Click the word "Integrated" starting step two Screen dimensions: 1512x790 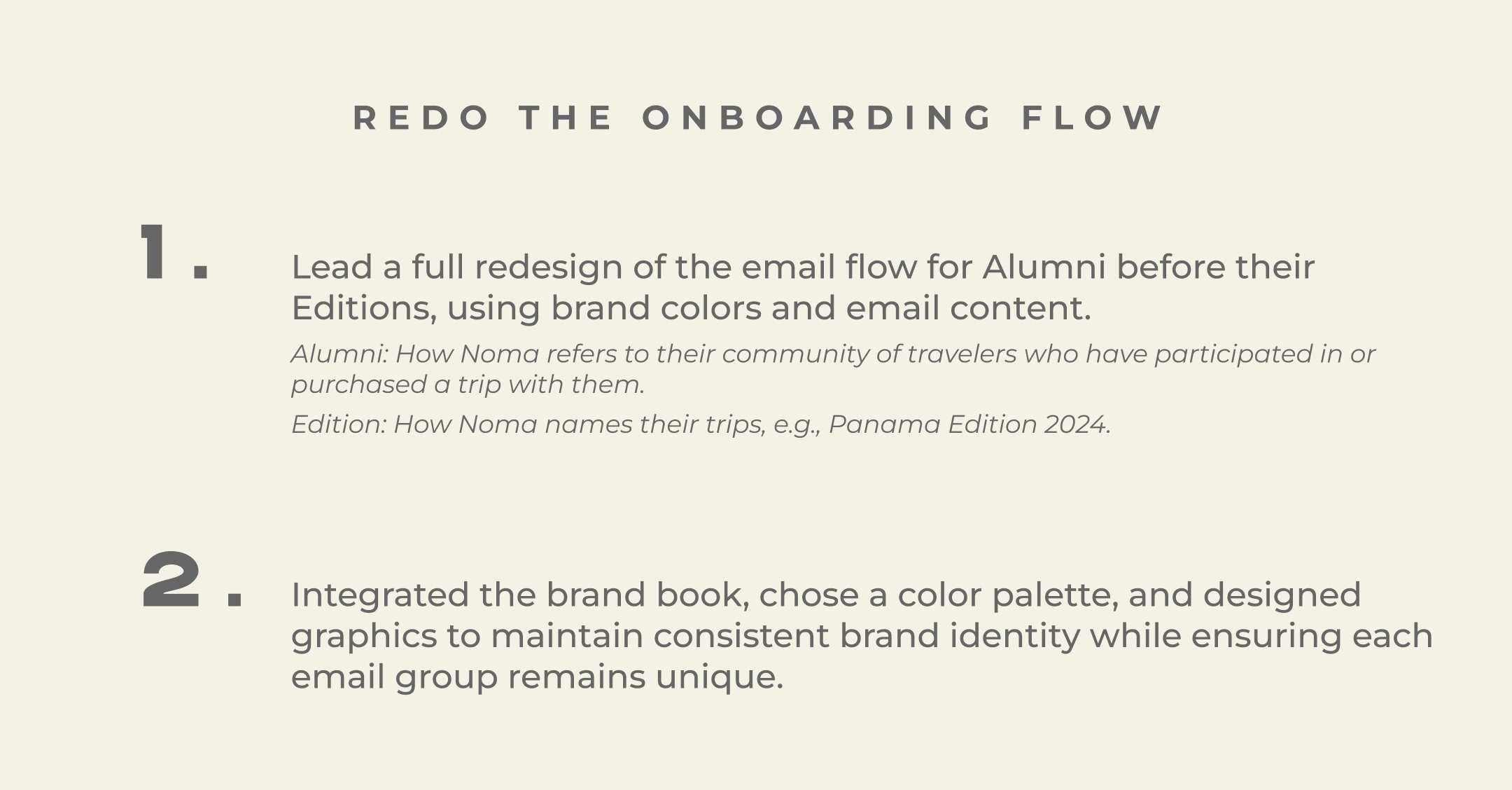click(x=379, y=595)
